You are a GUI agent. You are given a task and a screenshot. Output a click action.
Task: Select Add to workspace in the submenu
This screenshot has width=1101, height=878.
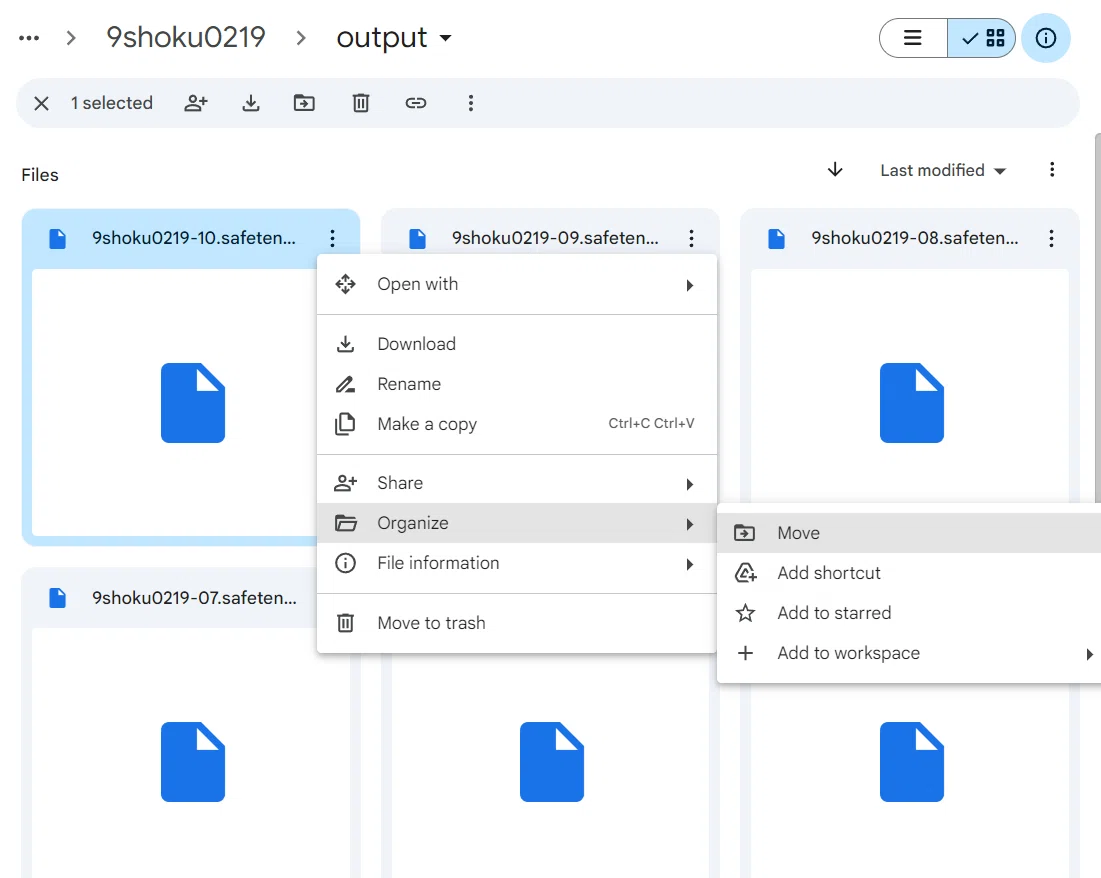pyautogui.click(x=909, y=653)
